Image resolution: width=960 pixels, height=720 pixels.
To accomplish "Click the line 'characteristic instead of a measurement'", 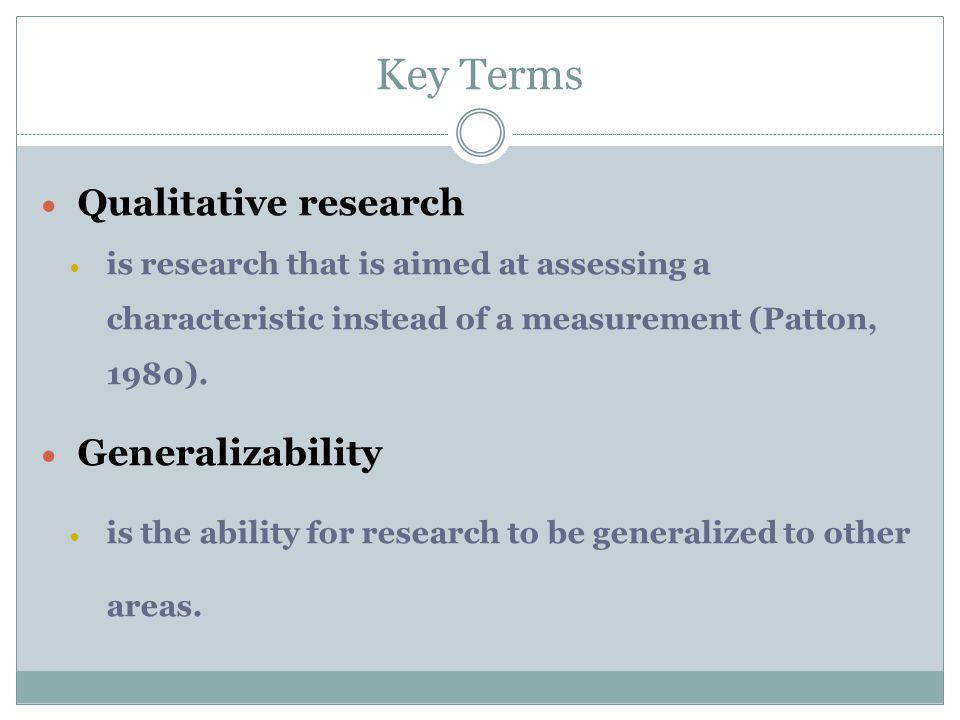I will pos(424,319).
